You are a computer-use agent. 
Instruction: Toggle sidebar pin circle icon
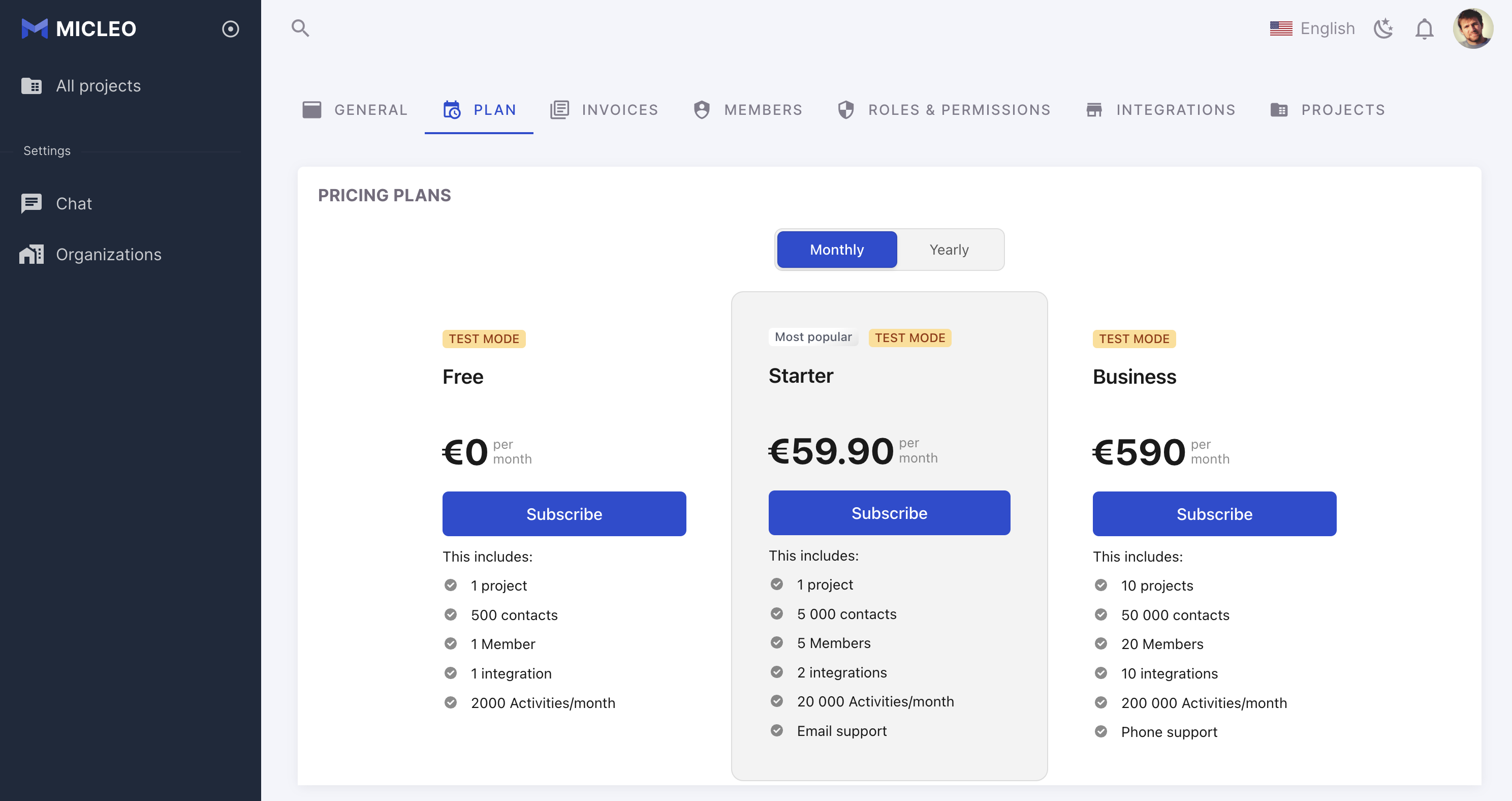pos(230,29)
